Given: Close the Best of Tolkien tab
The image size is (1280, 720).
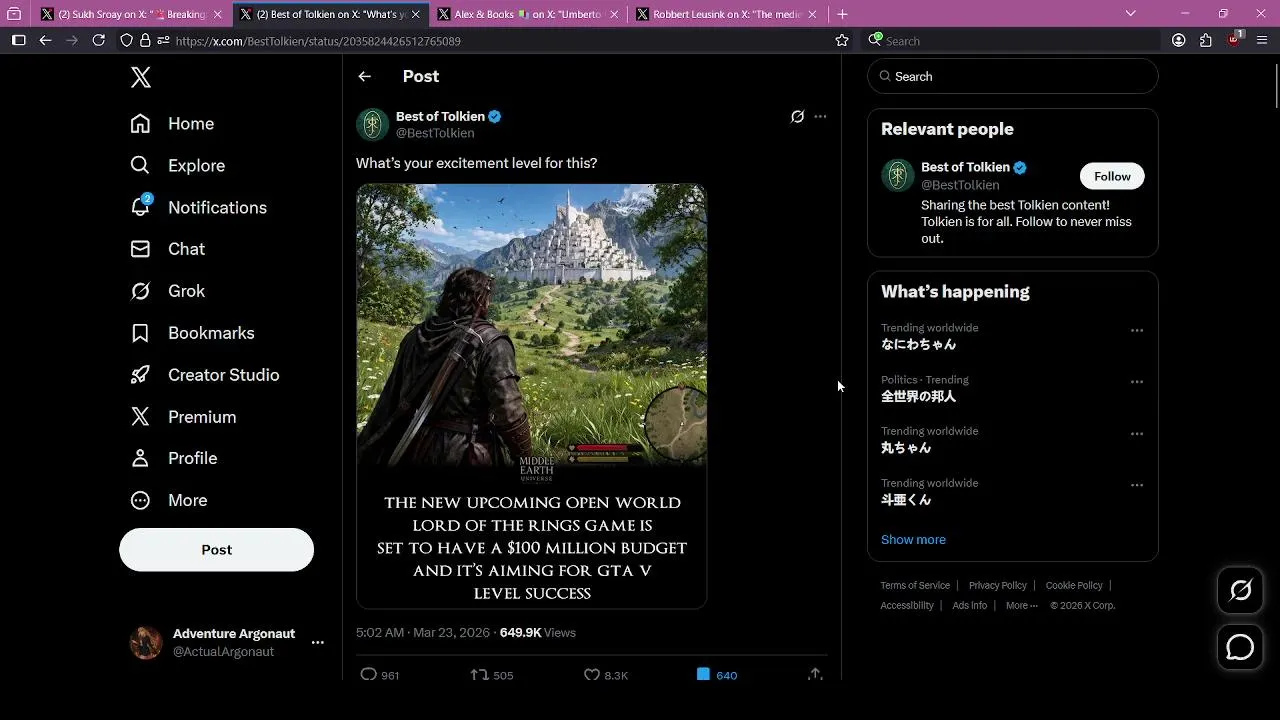Looking at the screenshot, I should click(x=416, y=14).
